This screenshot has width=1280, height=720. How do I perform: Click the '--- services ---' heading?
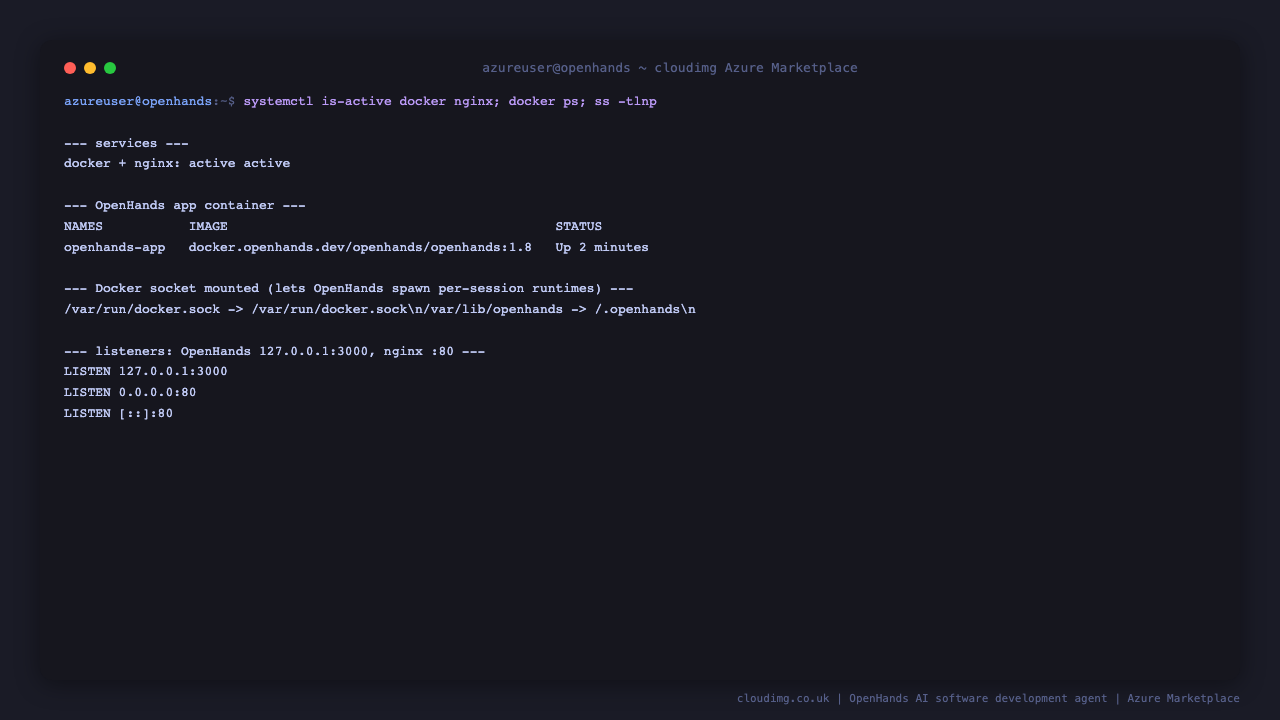tap(126, 143)
